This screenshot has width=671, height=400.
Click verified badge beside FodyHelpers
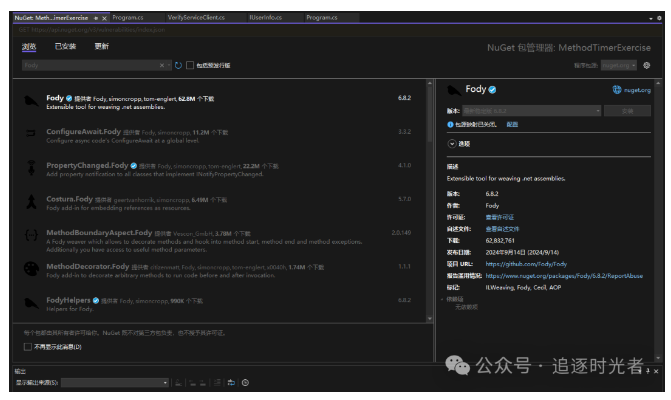pyautogui.click(x=96, y=300)
